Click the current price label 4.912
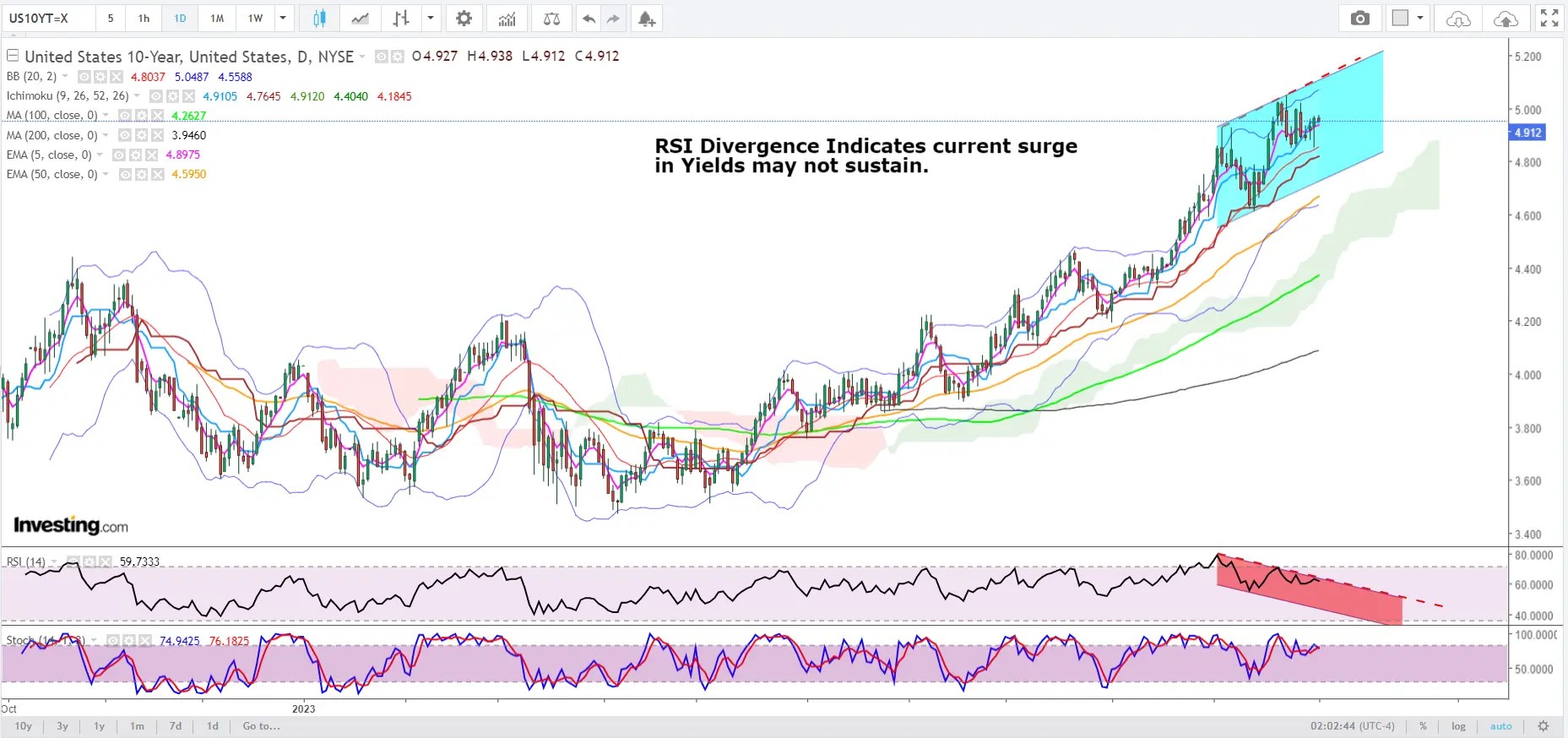This screenshot has width=1568, height=738. [x=1527, y=133]
